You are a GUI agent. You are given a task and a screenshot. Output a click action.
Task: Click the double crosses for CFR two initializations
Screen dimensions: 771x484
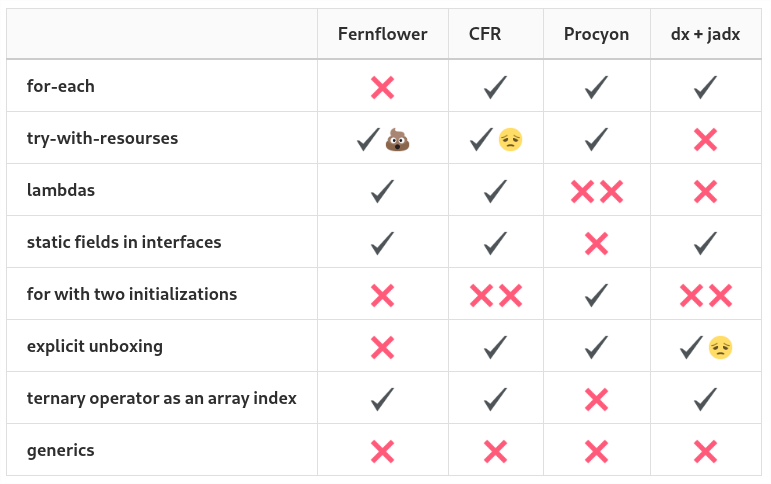pos(496,296)
